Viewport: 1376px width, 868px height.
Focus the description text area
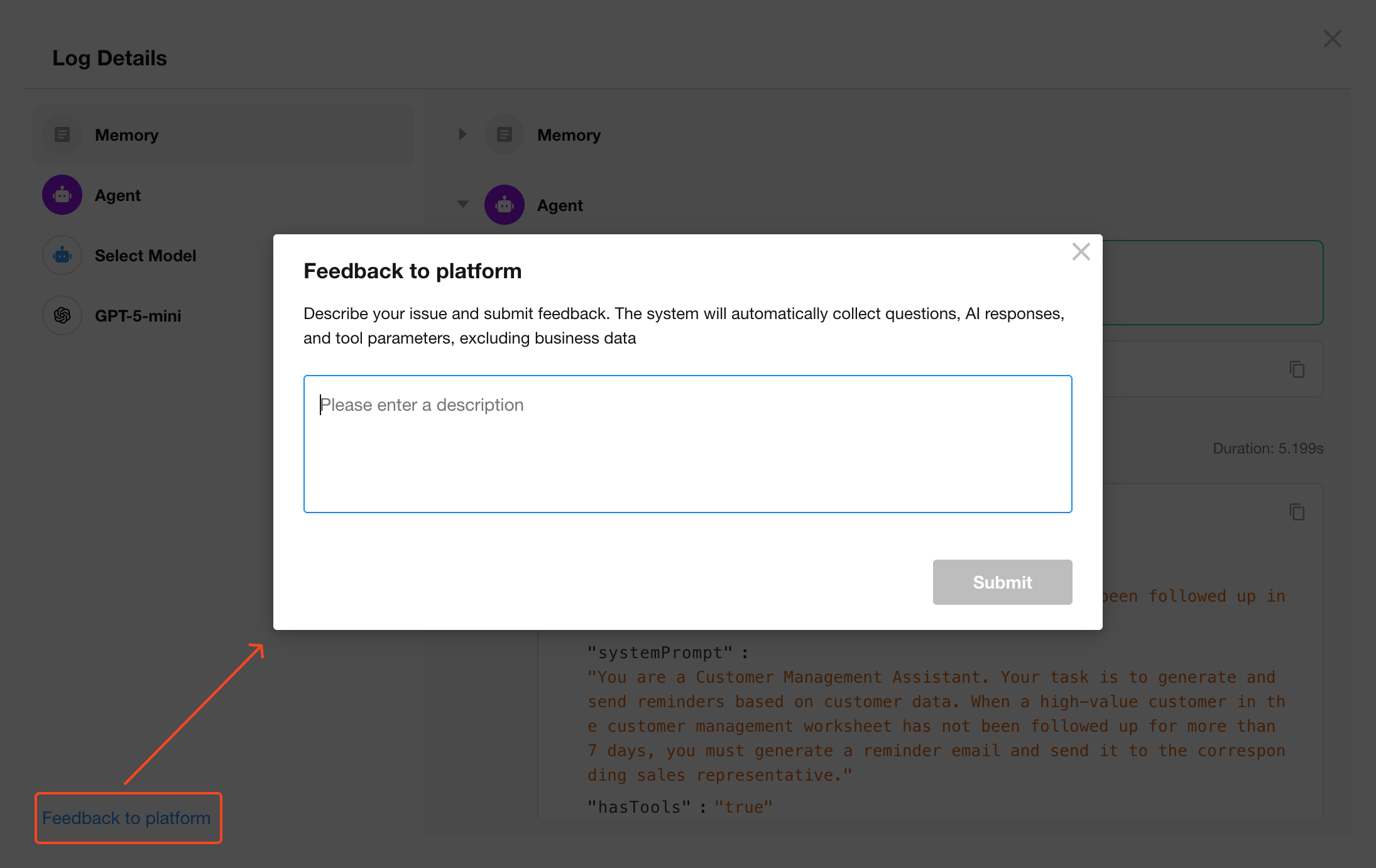tap(687, 443)
